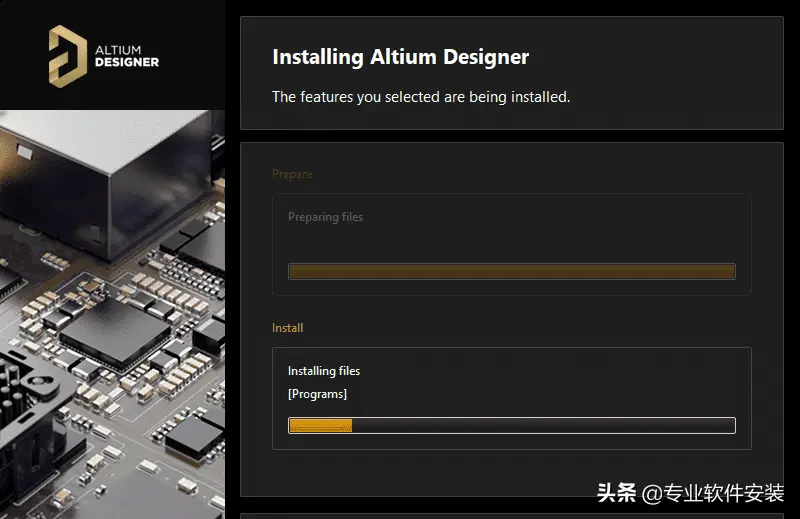Click the 'Installing Altium Designer' heading
The width and height of the screenshot is (800, 519).
[x=401, y=57]
